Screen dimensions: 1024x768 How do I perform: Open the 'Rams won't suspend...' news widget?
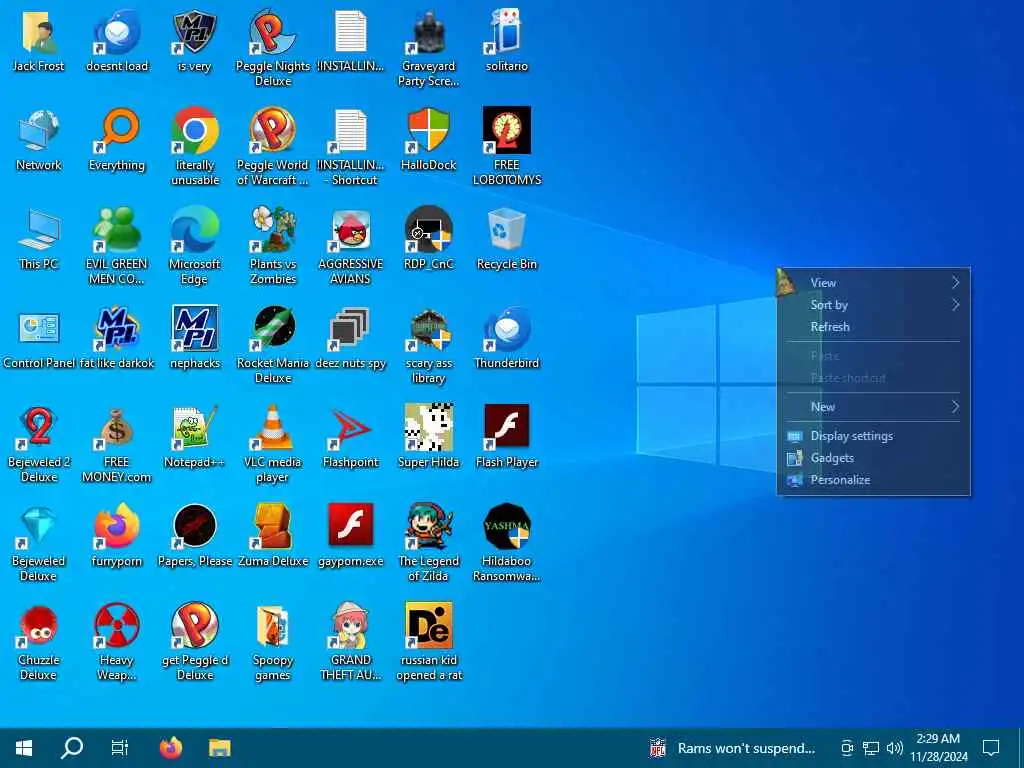[x=732, y=748]
